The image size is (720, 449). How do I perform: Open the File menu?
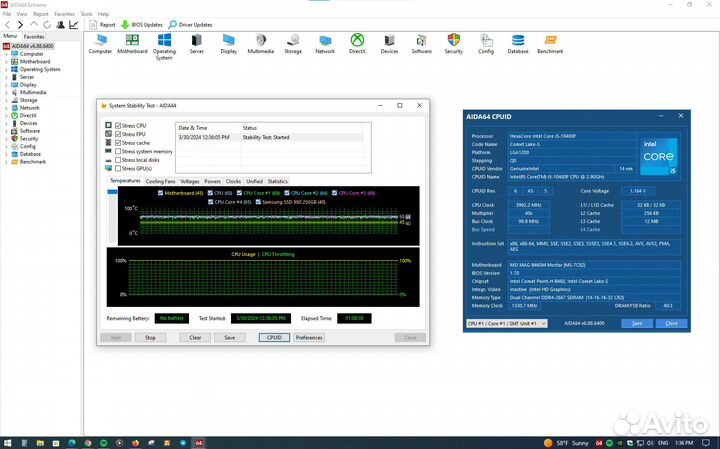click(6, 14)
